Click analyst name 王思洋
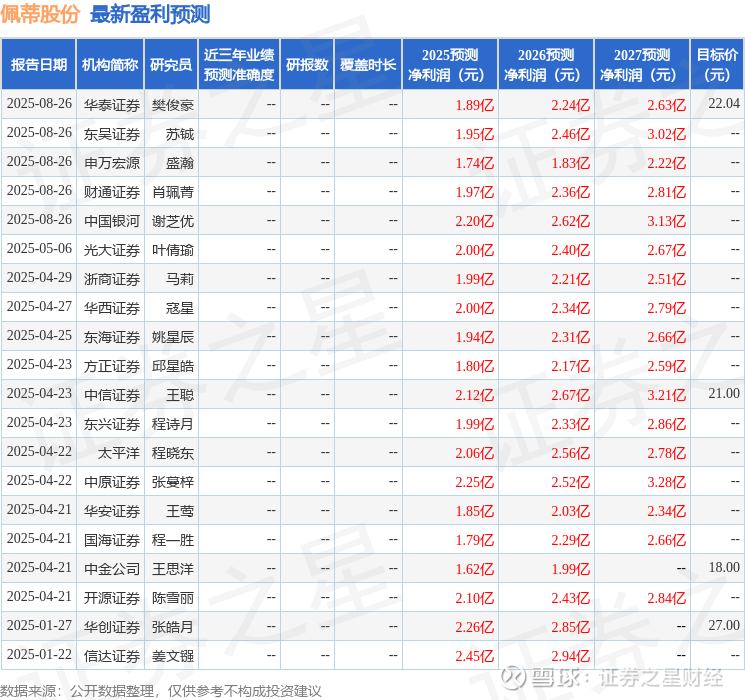This screenshot has width=745, height=700. pos(173,569)
